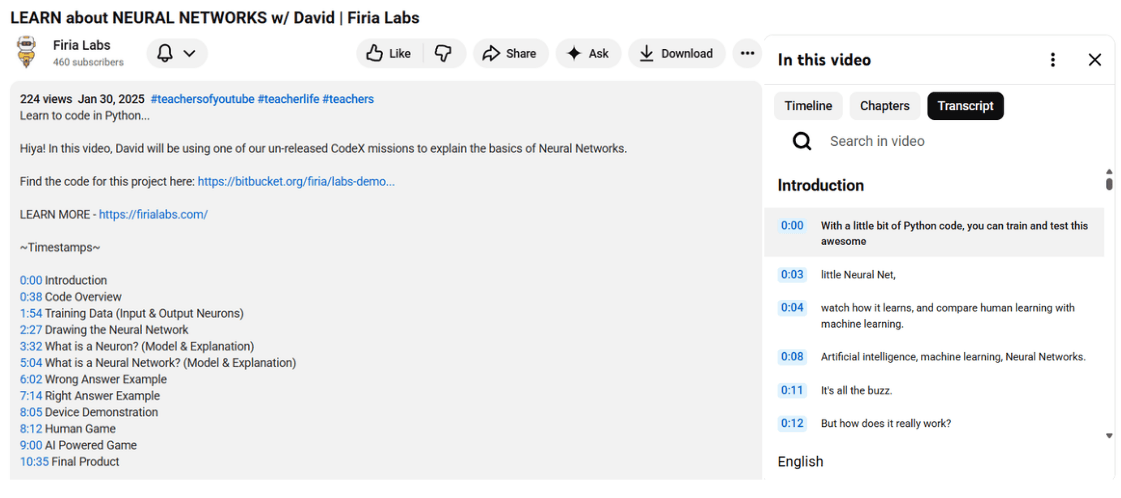Open the Ask AI sparkle button
This screenshot has width=1121, height=498.
tap(588, 54)
